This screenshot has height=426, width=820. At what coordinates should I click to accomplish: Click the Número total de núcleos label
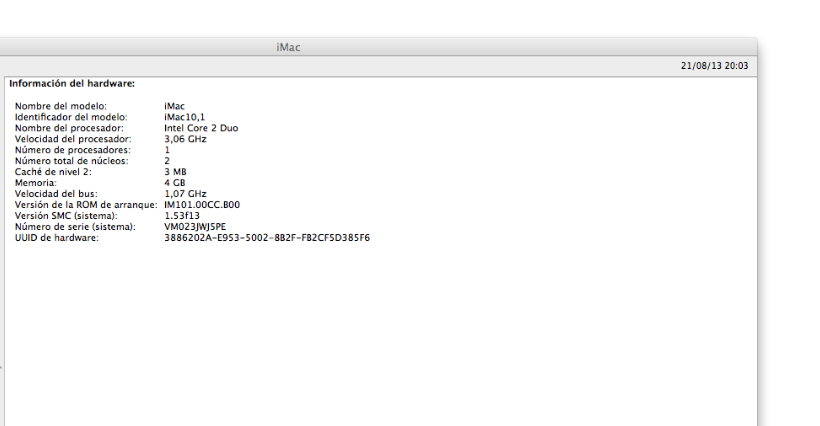point(72,161)
